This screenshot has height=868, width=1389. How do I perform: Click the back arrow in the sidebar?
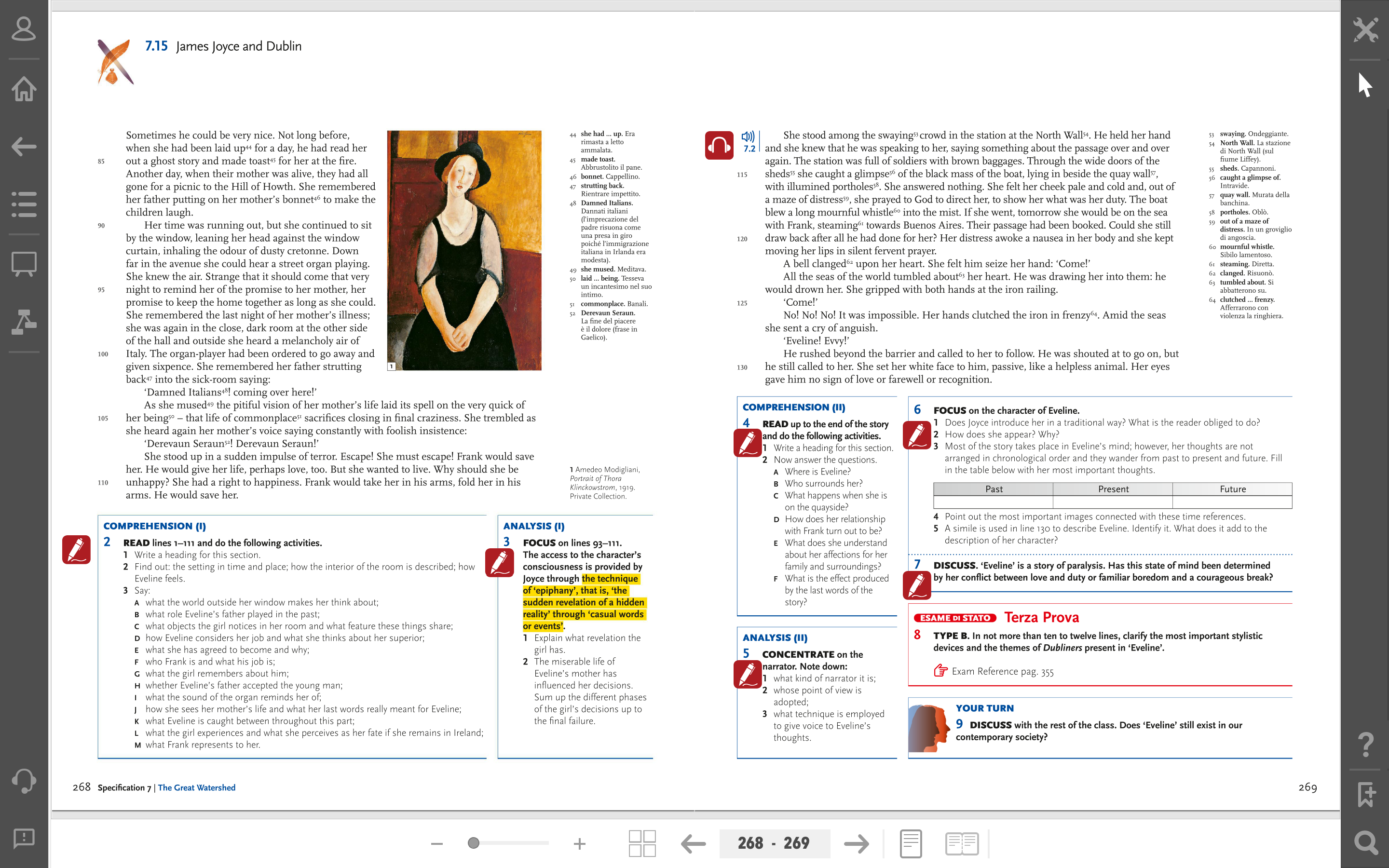(x=24, y=147)
